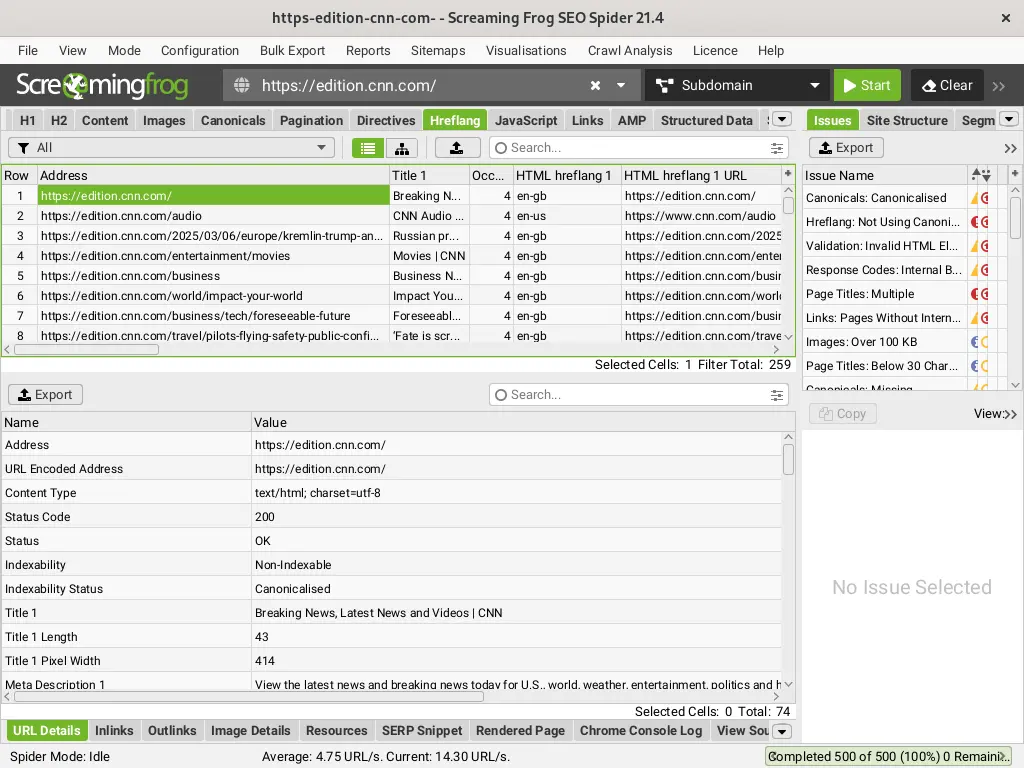Switch to the Structured Data tab
Viewport: 1024px width, 768px height.
(706, 120)
